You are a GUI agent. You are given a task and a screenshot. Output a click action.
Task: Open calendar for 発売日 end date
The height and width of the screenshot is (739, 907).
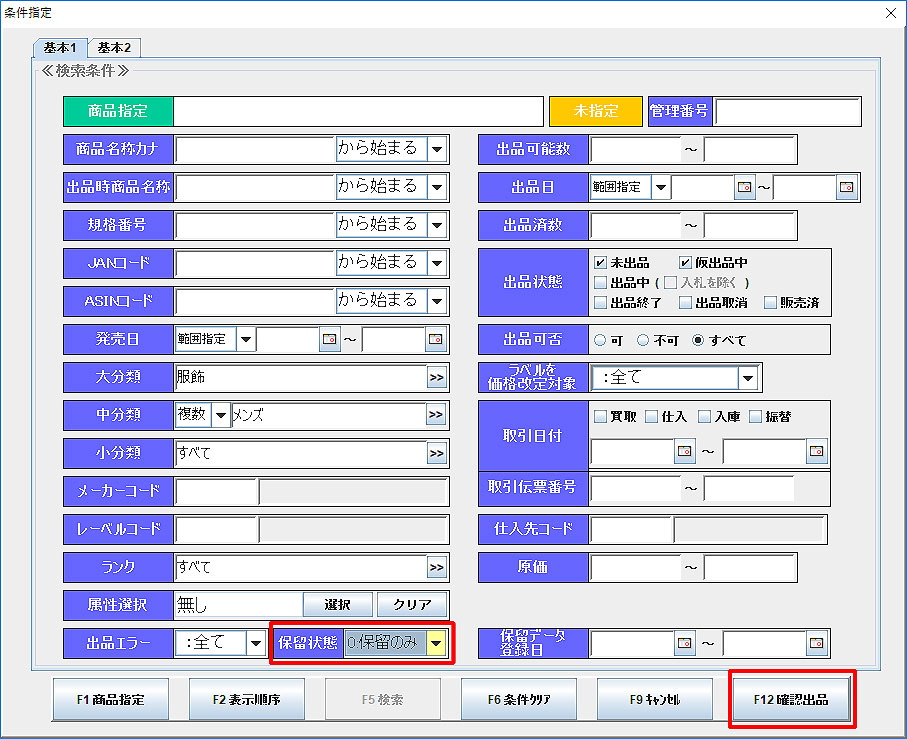pos(436,340)
